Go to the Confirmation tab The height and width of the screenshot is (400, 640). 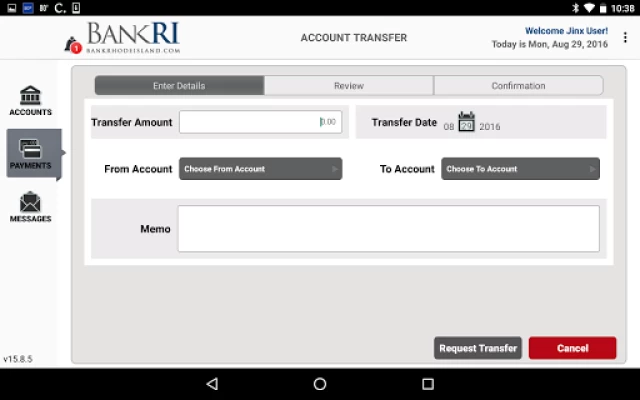pos(518,86)
